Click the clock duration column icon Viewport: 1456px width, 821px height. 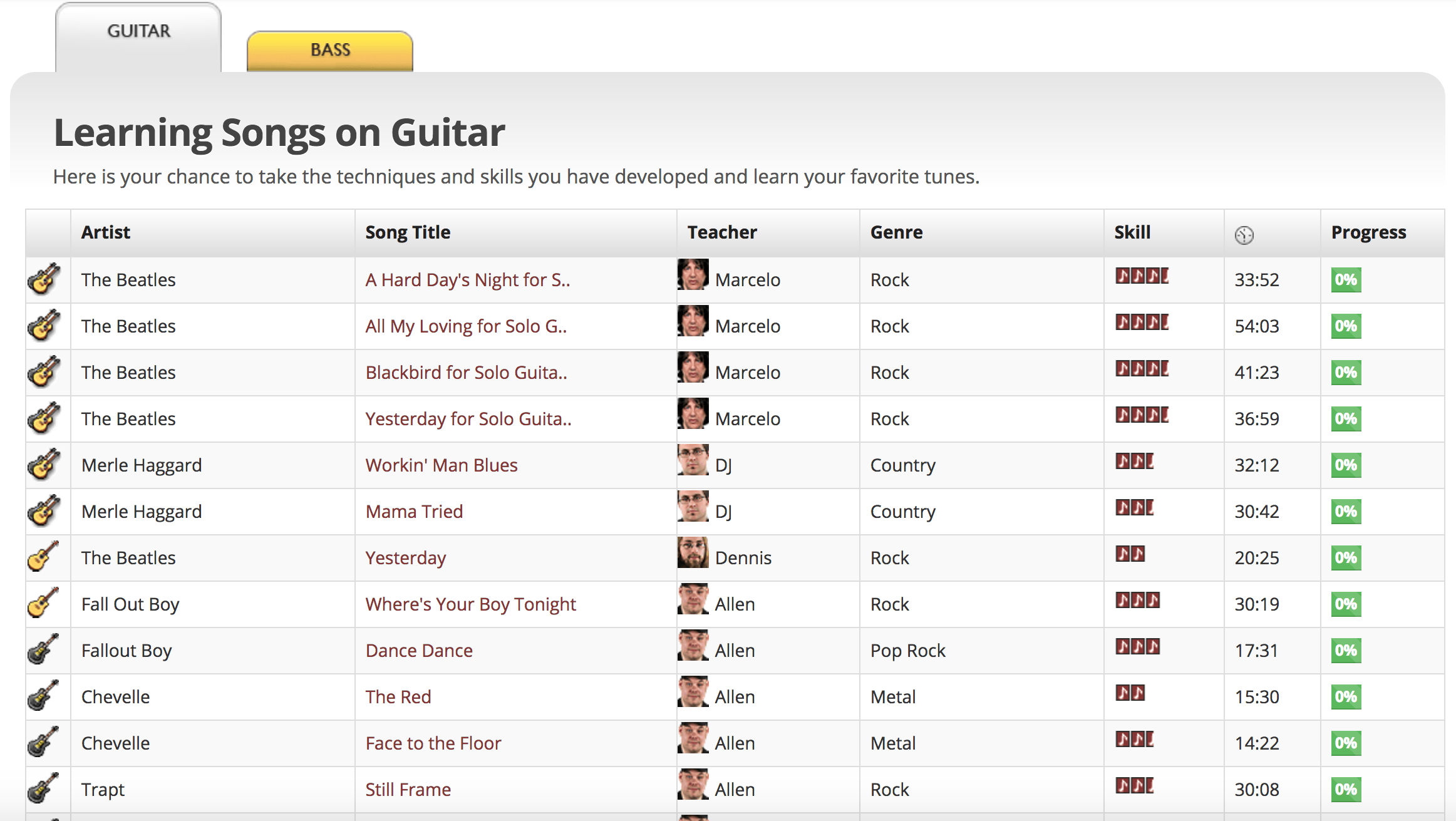[1244, 235]
